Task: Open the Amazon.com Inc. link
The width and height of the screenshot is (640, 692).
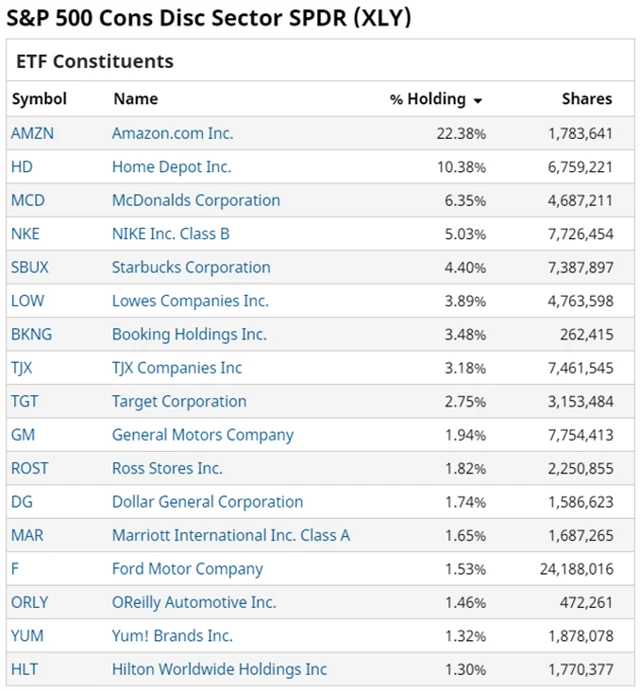Action: [x=171, y=133]
